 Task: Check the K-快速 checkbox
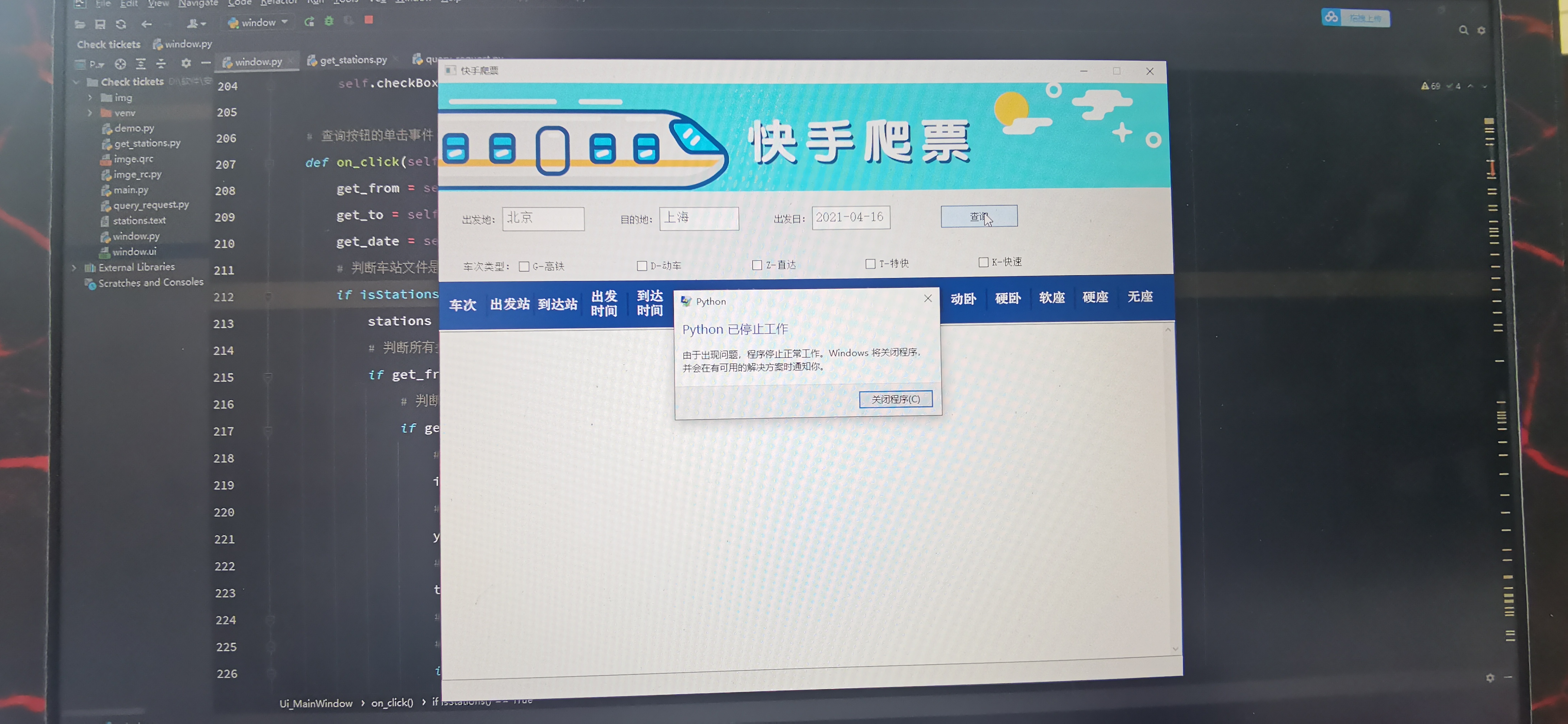(x=983, y=262)
